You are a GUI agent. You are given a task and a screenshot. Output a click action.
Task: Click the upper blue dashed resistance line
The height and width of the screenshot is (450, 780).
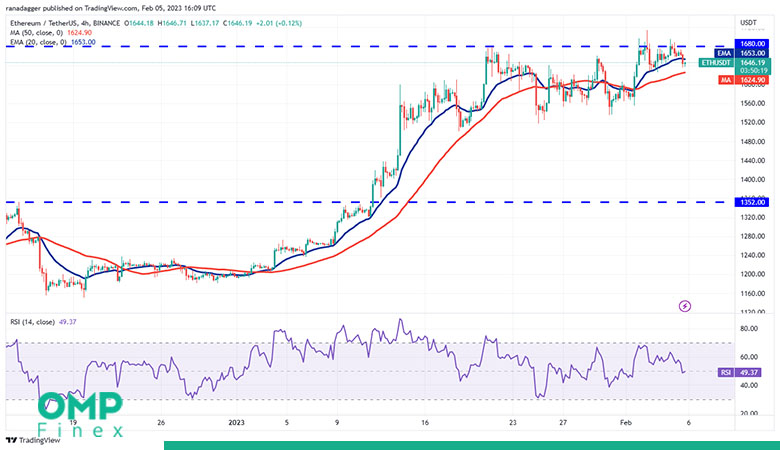click(368, 47)
